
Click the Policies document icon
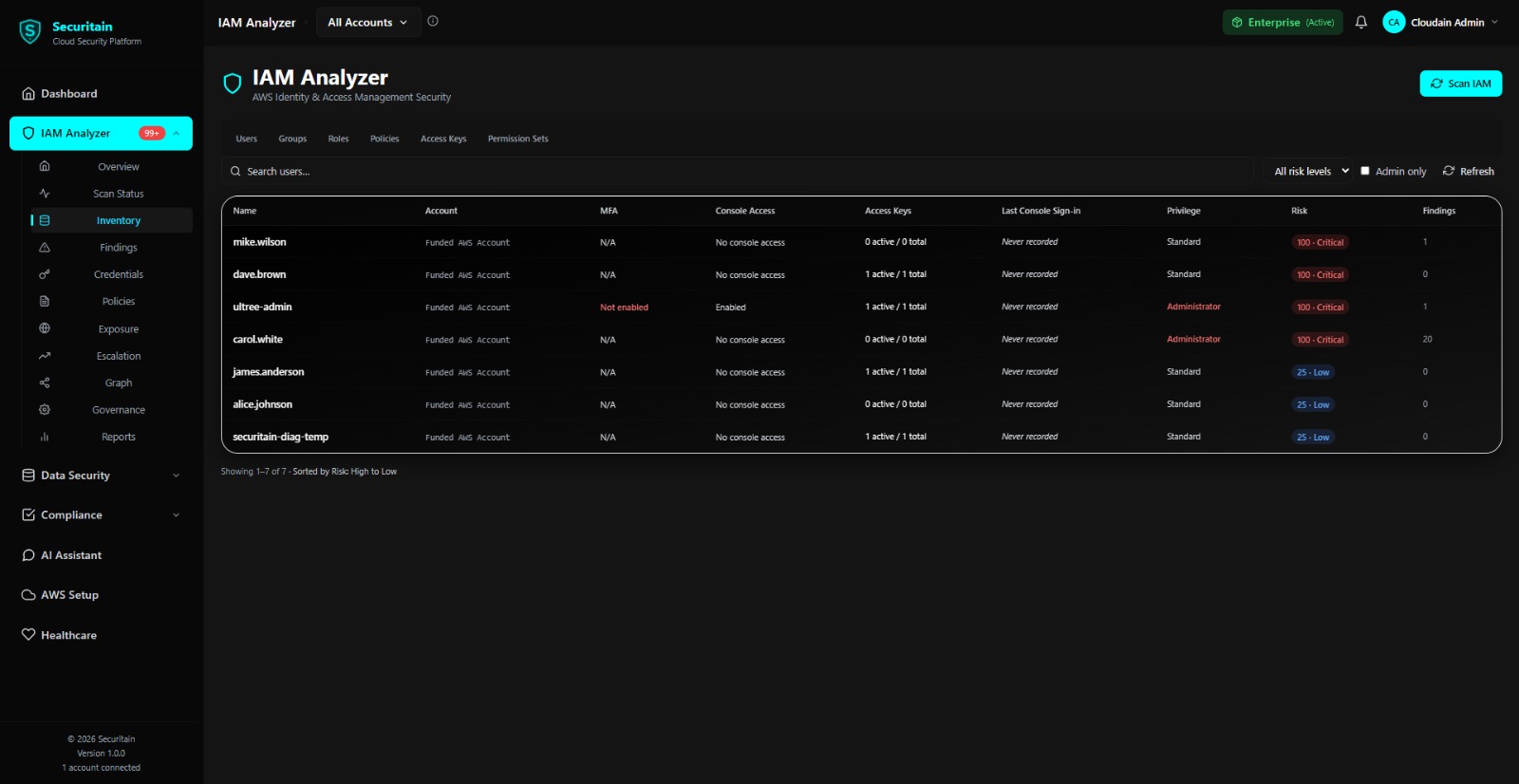tap(45, 301)
